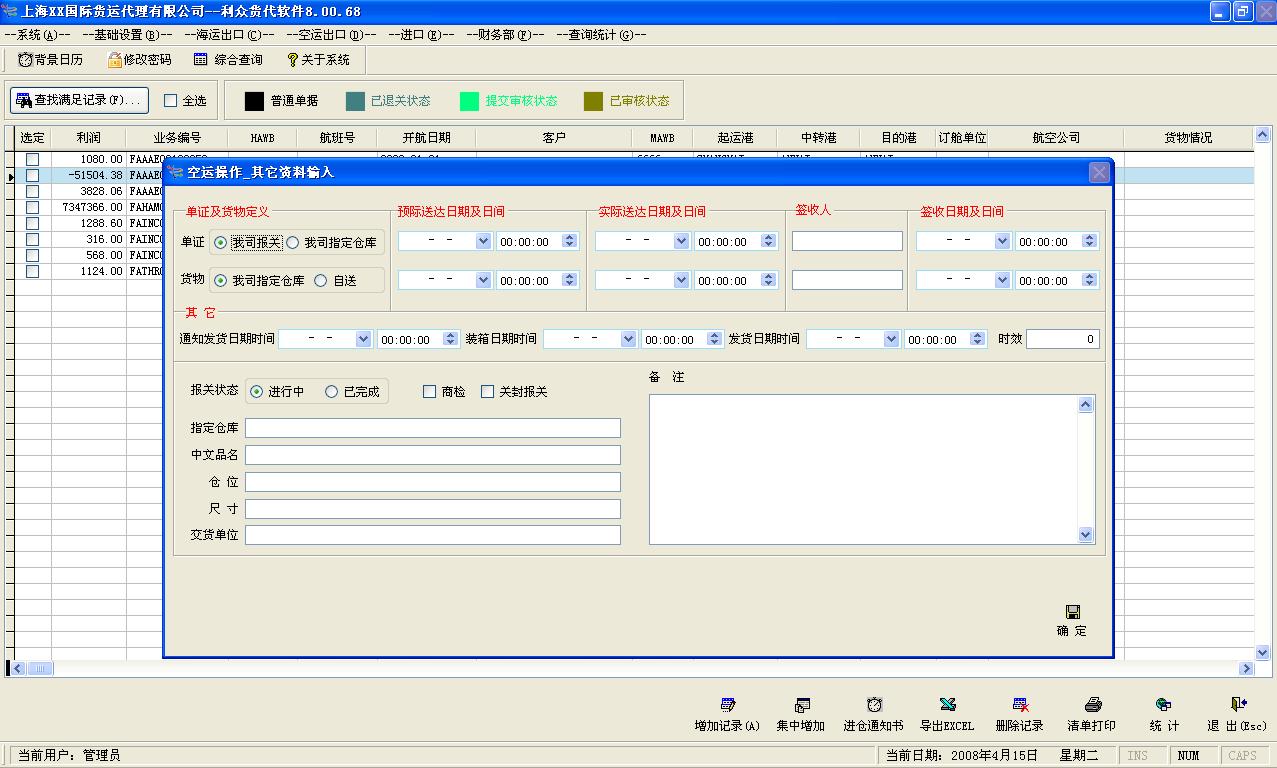Open the 统计 statistics icon
Screen dimensions: 1277x768
point(1163,705)
